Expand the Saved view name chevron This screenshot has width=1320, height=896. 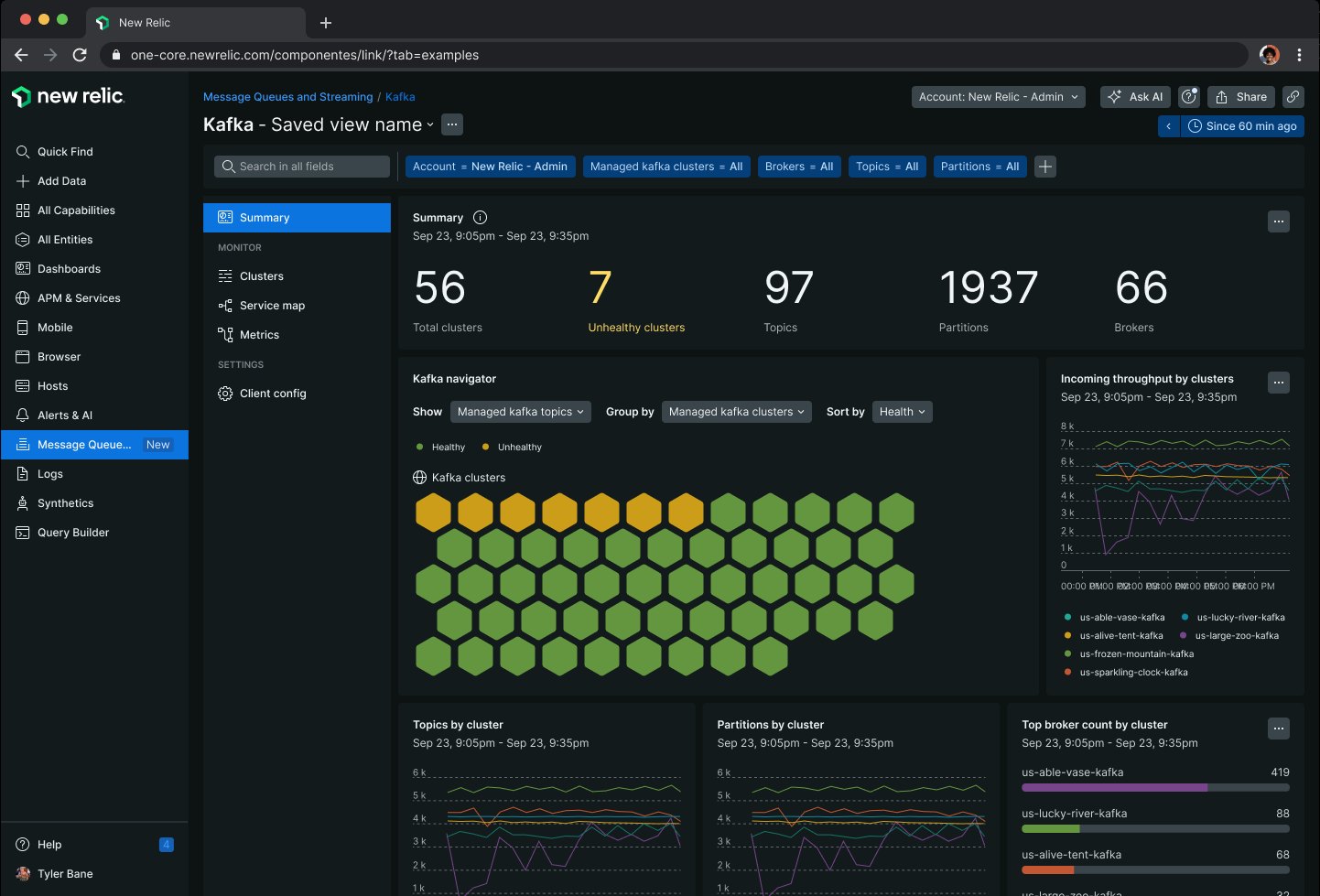click(x=430, y=125)
